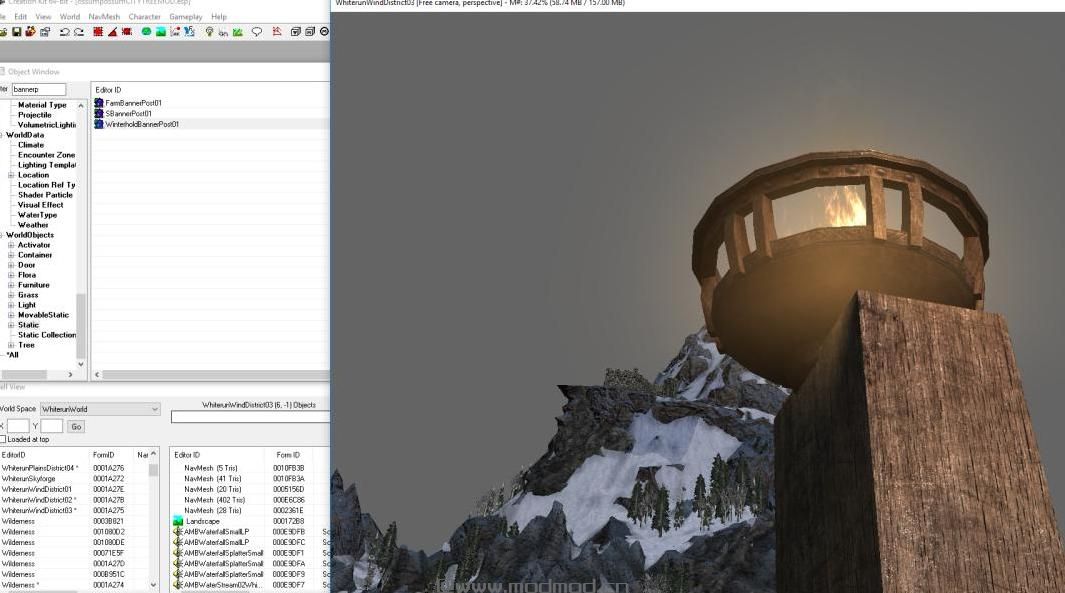Image resolution: width=1065 pixels, height=593 pixels.
Task: Open the World menu
Action: [70, 16]
